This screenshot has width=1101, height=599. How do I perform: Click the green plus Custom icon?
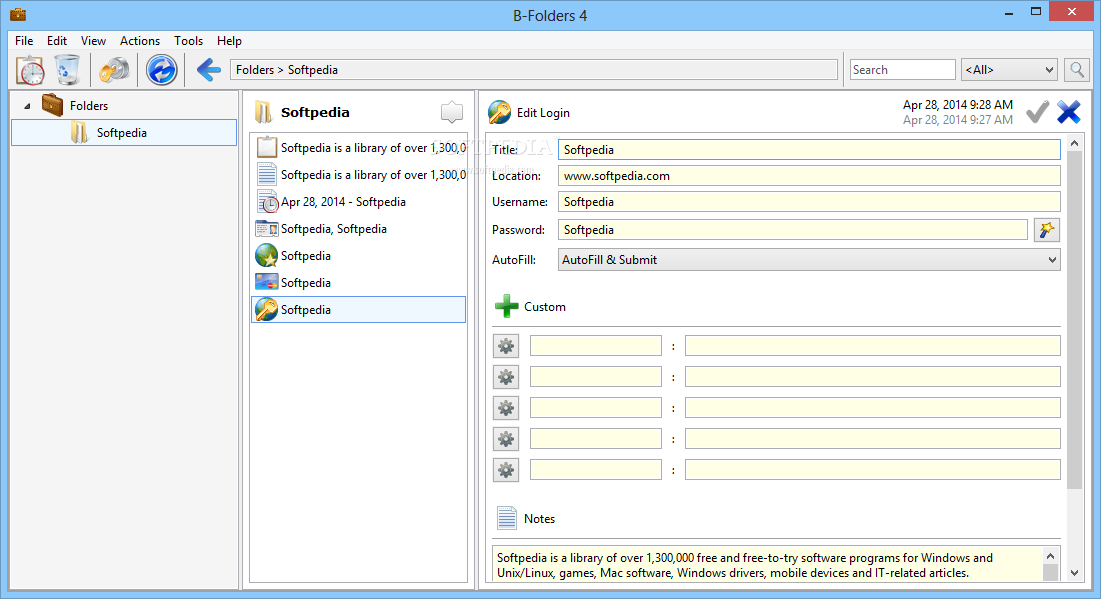point(506,306)
